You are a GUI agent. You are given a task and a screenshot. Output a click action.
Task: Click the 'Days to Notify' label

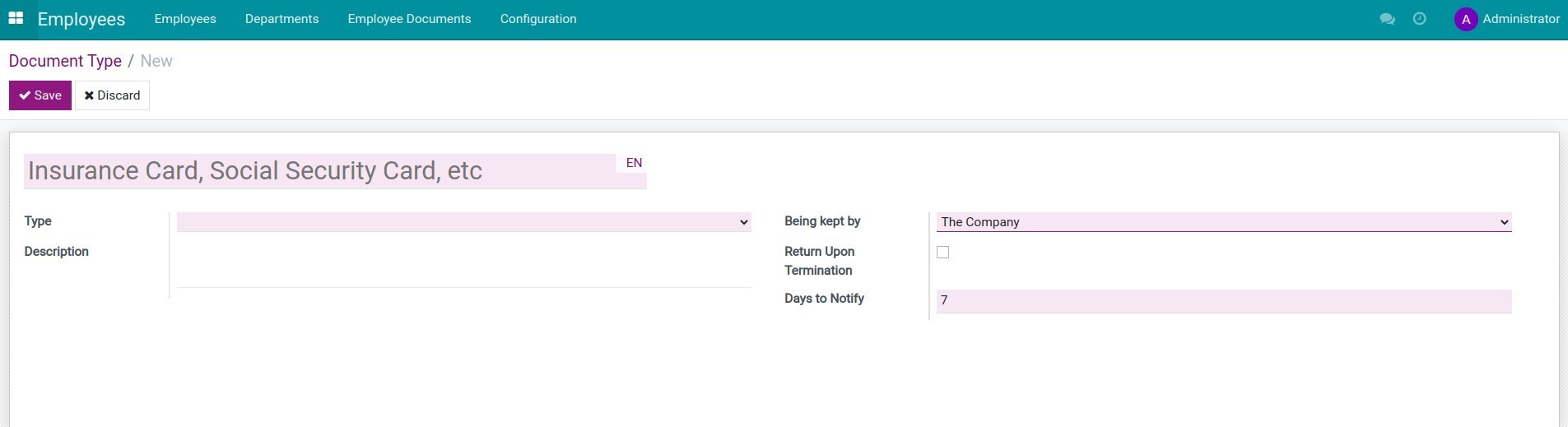pyautogui.click(x=824, y=299)
